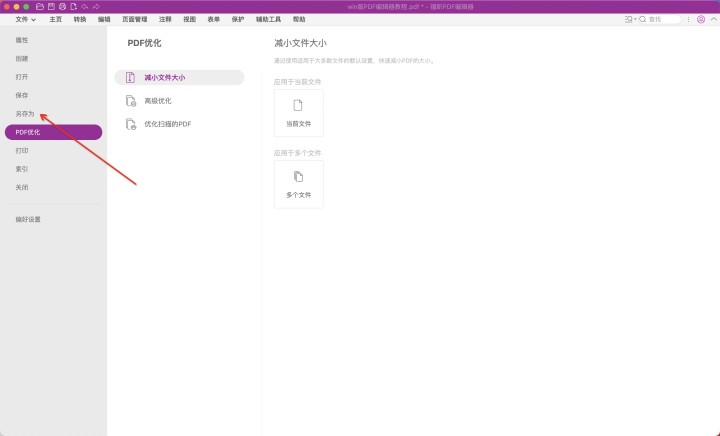Viewport: 720px width, 436px height.
Task: Click 另存为 in the left sidebar
Action: coord(25,113)
